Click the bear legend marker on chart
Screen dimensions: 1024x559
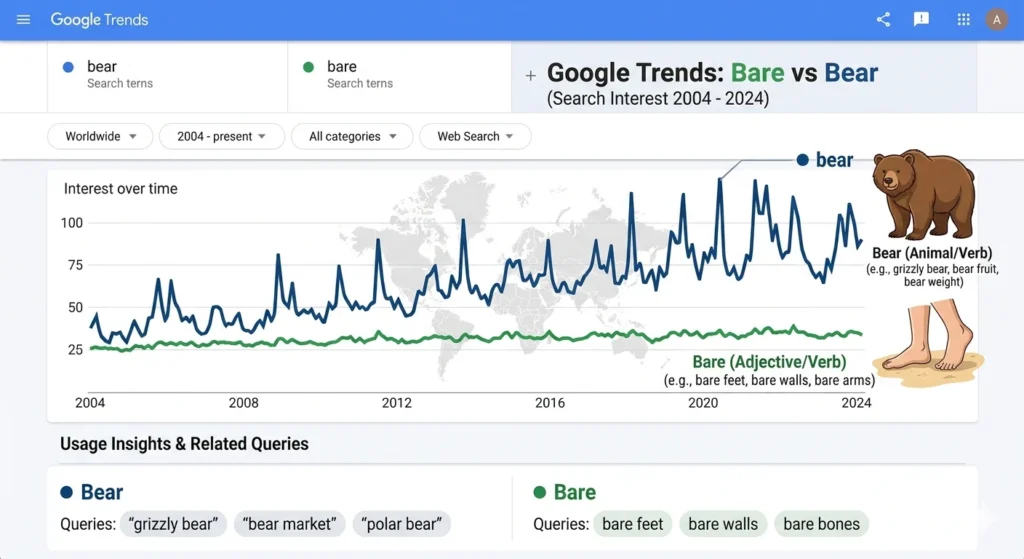[803, 160]
